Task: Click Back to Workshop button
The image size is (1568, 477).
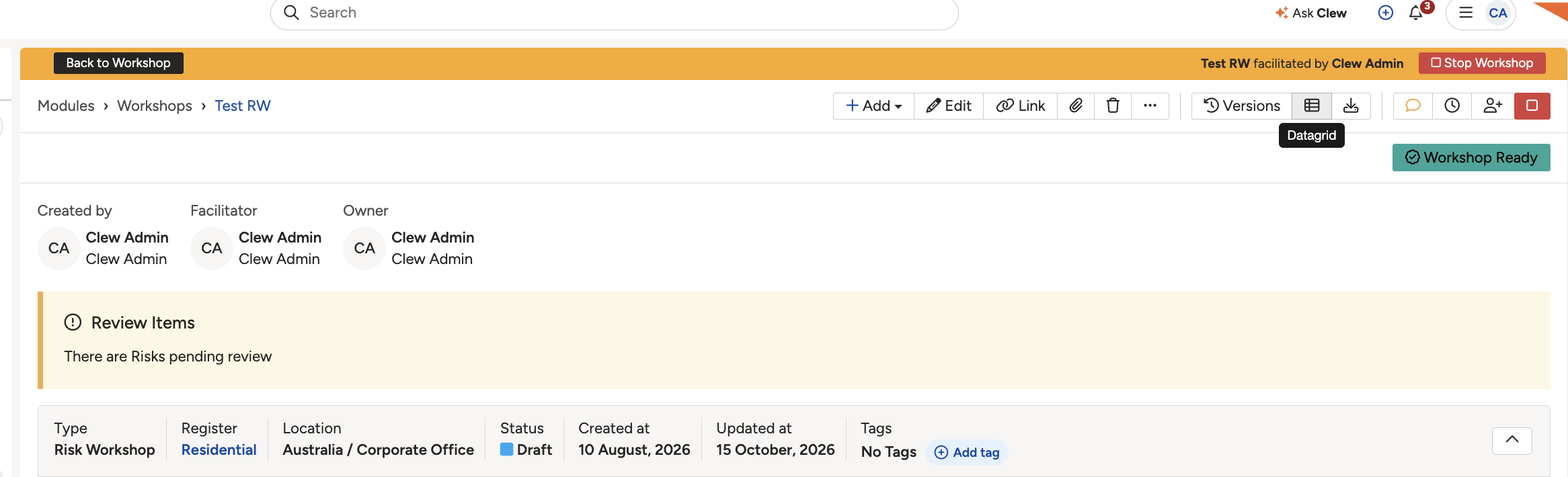Action: 118,63
